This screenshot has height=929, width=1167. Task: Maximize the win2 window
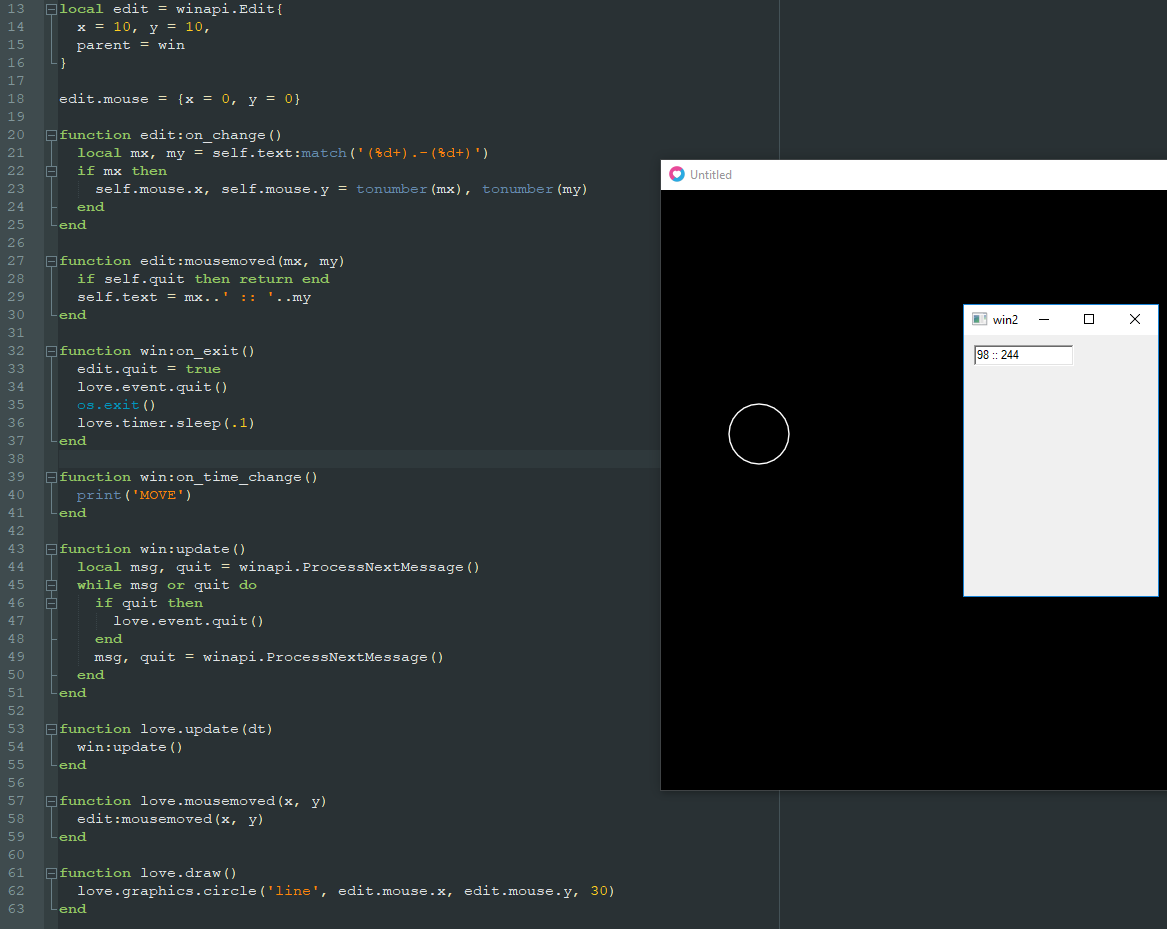pyautogui.click(x=1089, y=319)
